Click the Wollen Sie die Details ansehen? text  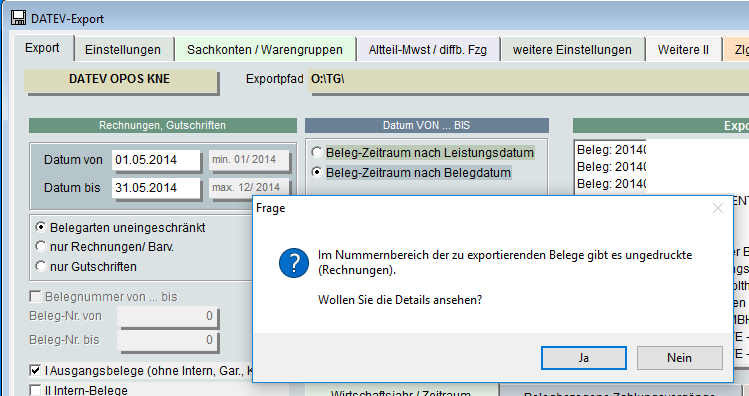tap(400, 300)
